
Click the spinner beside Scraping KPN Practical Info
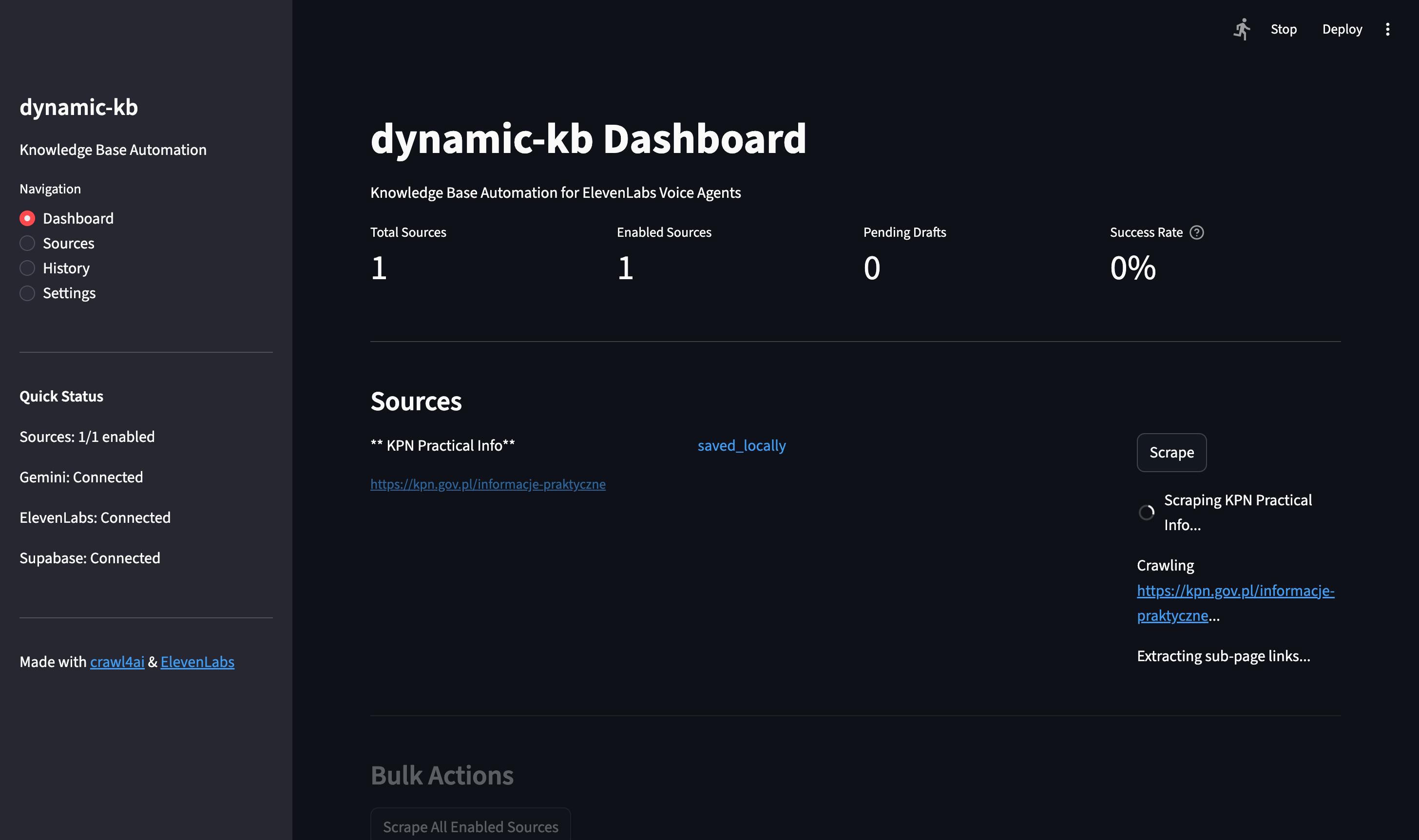point(1147,513)
